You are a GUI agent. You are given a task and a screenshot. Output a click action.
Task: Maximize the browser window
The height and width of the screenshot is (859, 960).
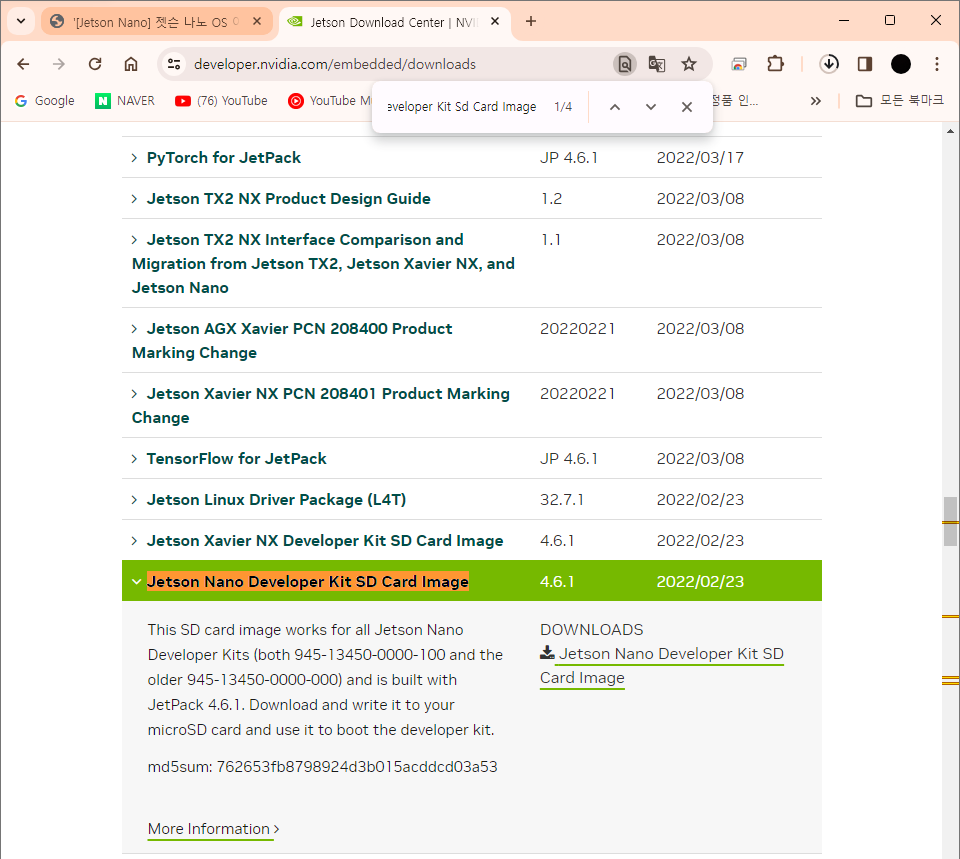tap(890, 20)
